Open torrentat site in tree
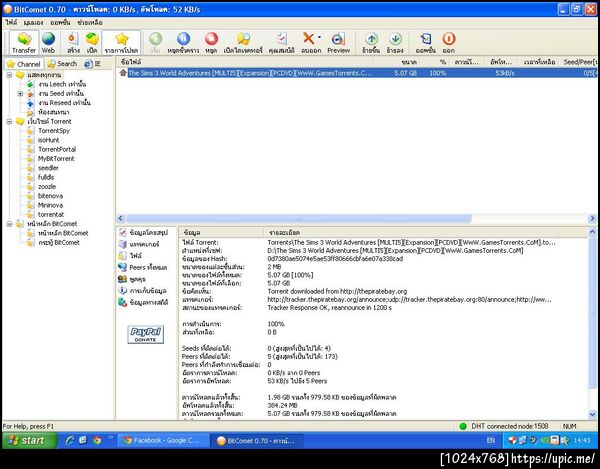The image size is (600, 469). (x=51, y=215)
